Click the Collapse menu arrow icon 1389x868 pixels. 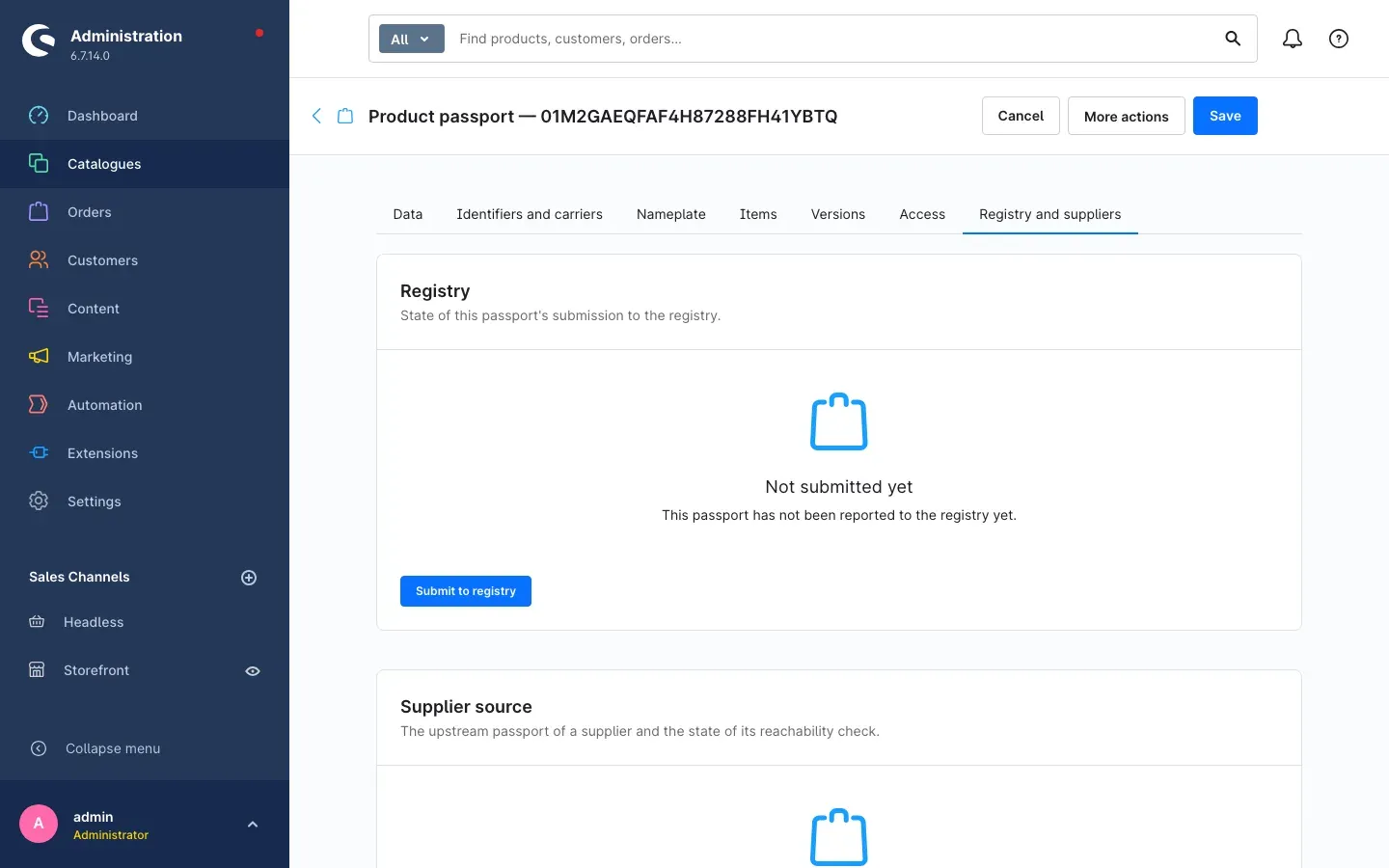[39, 748]
